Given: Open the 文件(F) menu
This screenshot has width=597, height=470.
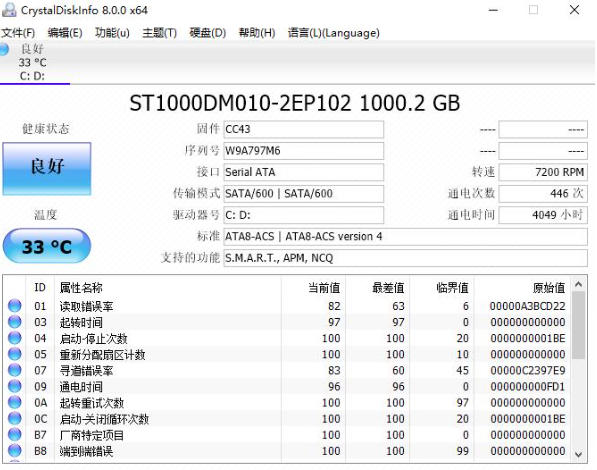Looking at the screenshot, I should (18, 33).
